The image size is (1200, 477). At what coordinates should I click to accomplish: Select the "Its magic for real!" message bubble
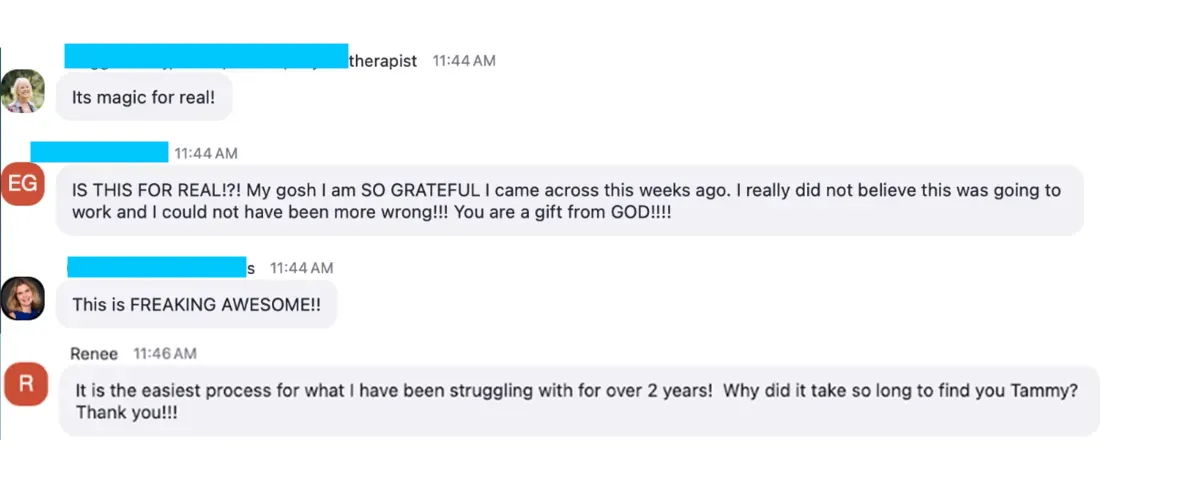pyautogui.click(x=144, y=99)
